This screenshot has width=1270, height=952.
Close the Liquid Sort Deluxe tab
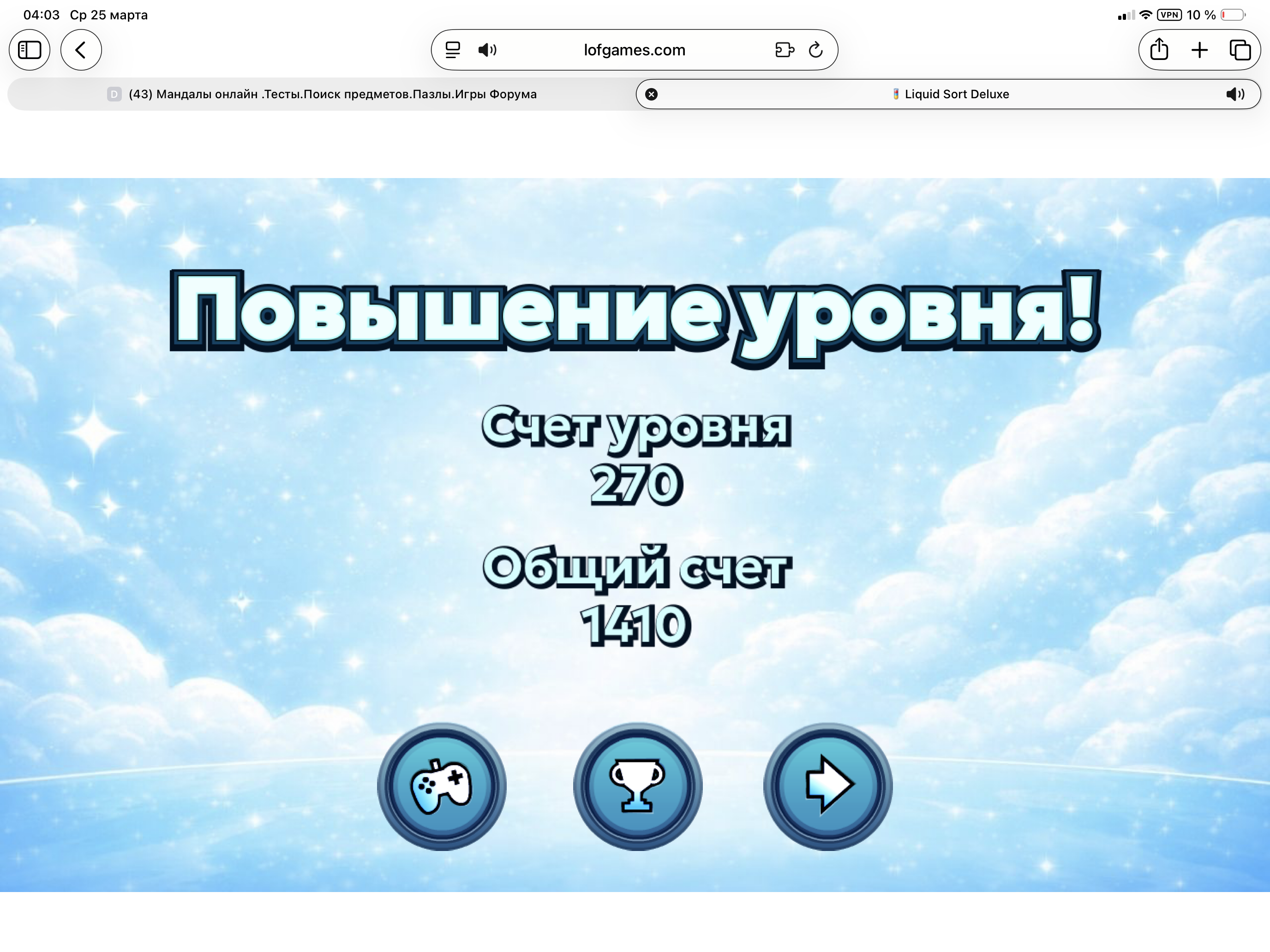tap(652, 94)
